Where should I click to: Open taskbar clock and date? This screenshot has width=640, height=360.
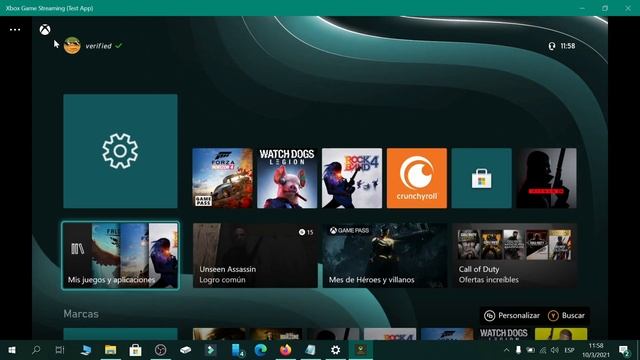(596, 350)
